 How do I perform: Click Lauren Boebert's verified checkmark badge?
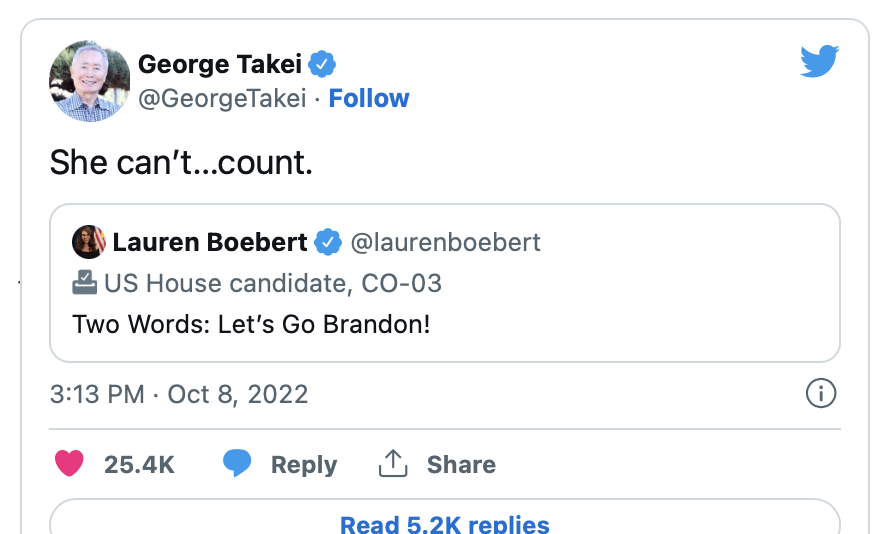[x=327, y=242]
